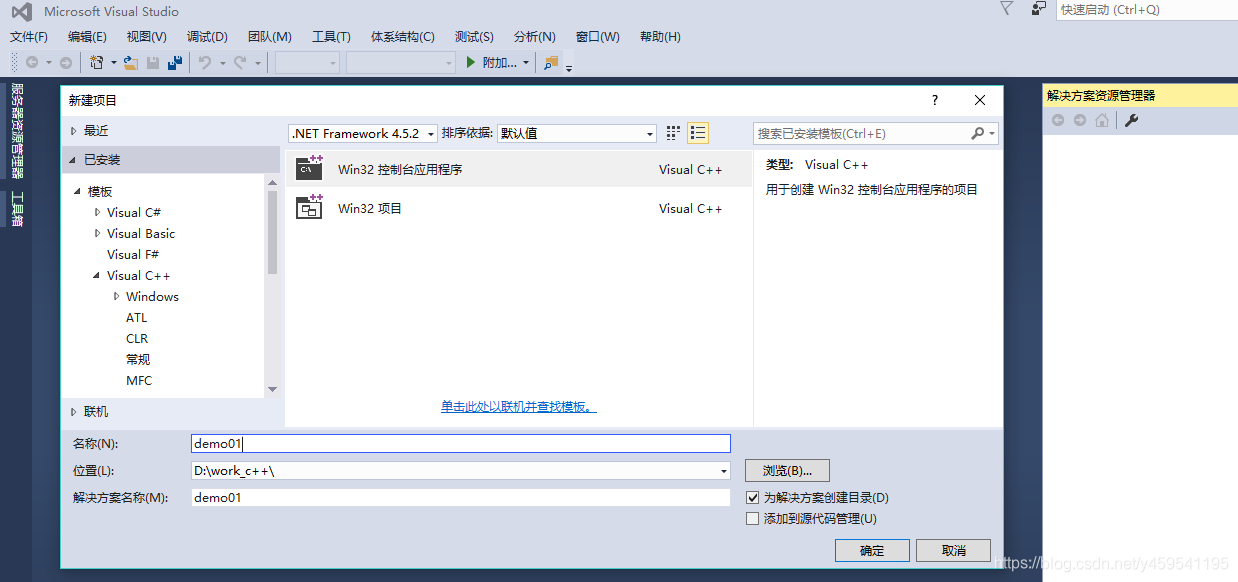Click the navigate forward toolbar arrow

click(66, 62)
